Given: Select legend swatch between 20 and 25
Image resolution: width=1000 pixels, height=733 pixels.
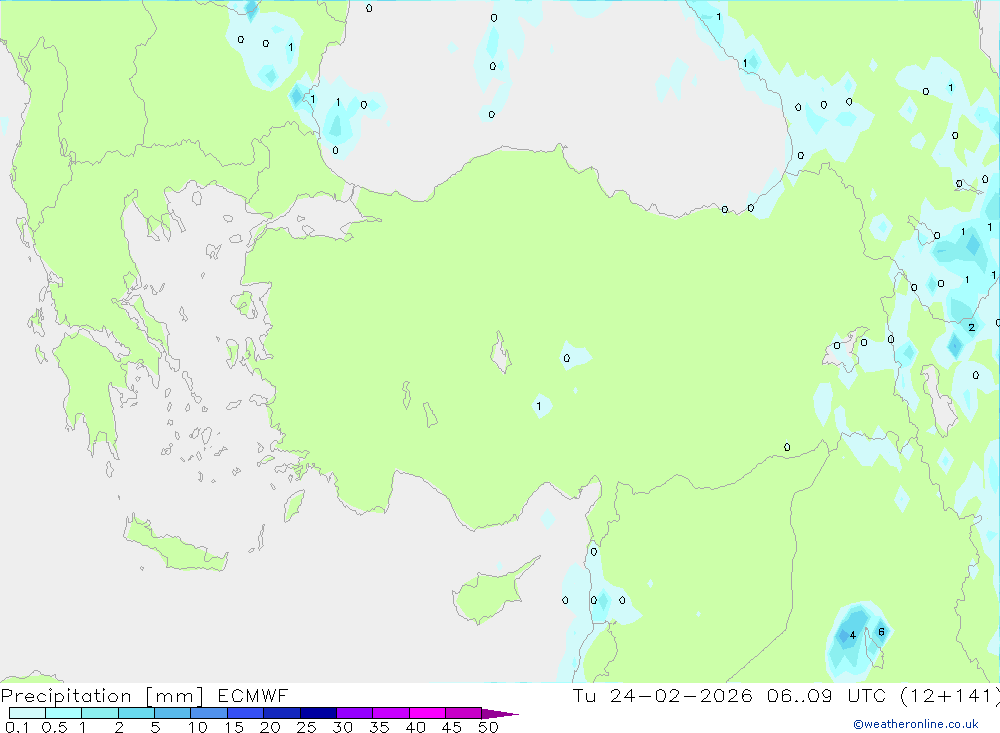Looking at the screenshot, I should click(281, 713).
